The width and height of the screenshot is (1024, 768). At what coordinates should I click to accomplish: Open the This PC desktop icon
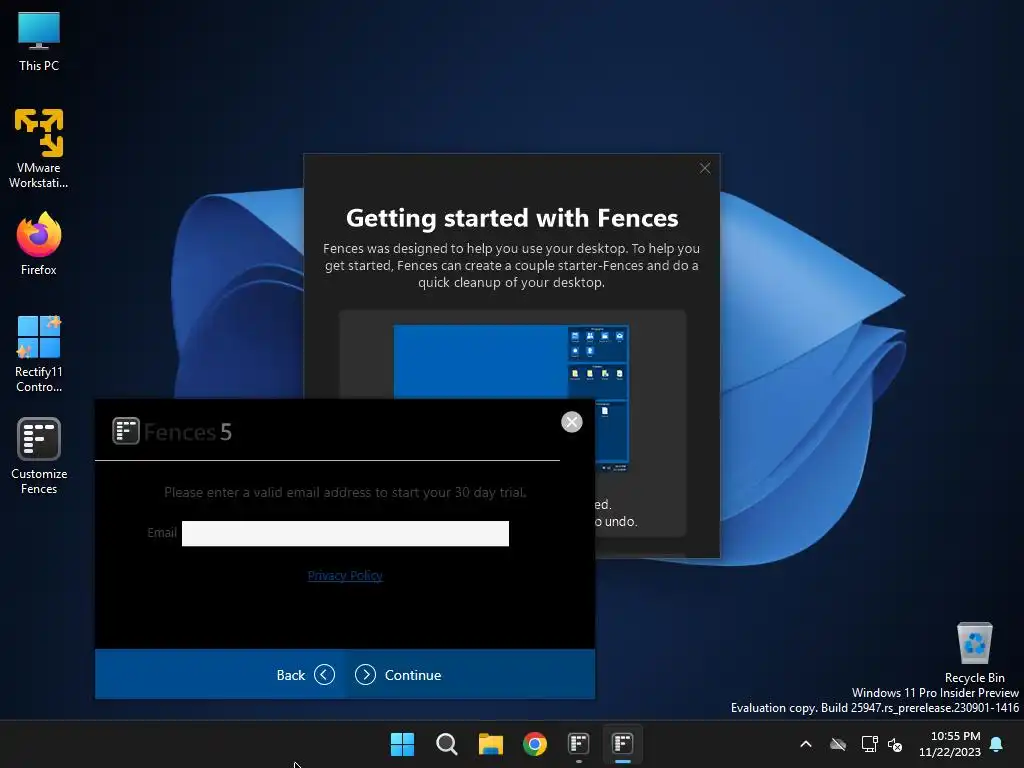pyautogui.click(x=39, y=42)
